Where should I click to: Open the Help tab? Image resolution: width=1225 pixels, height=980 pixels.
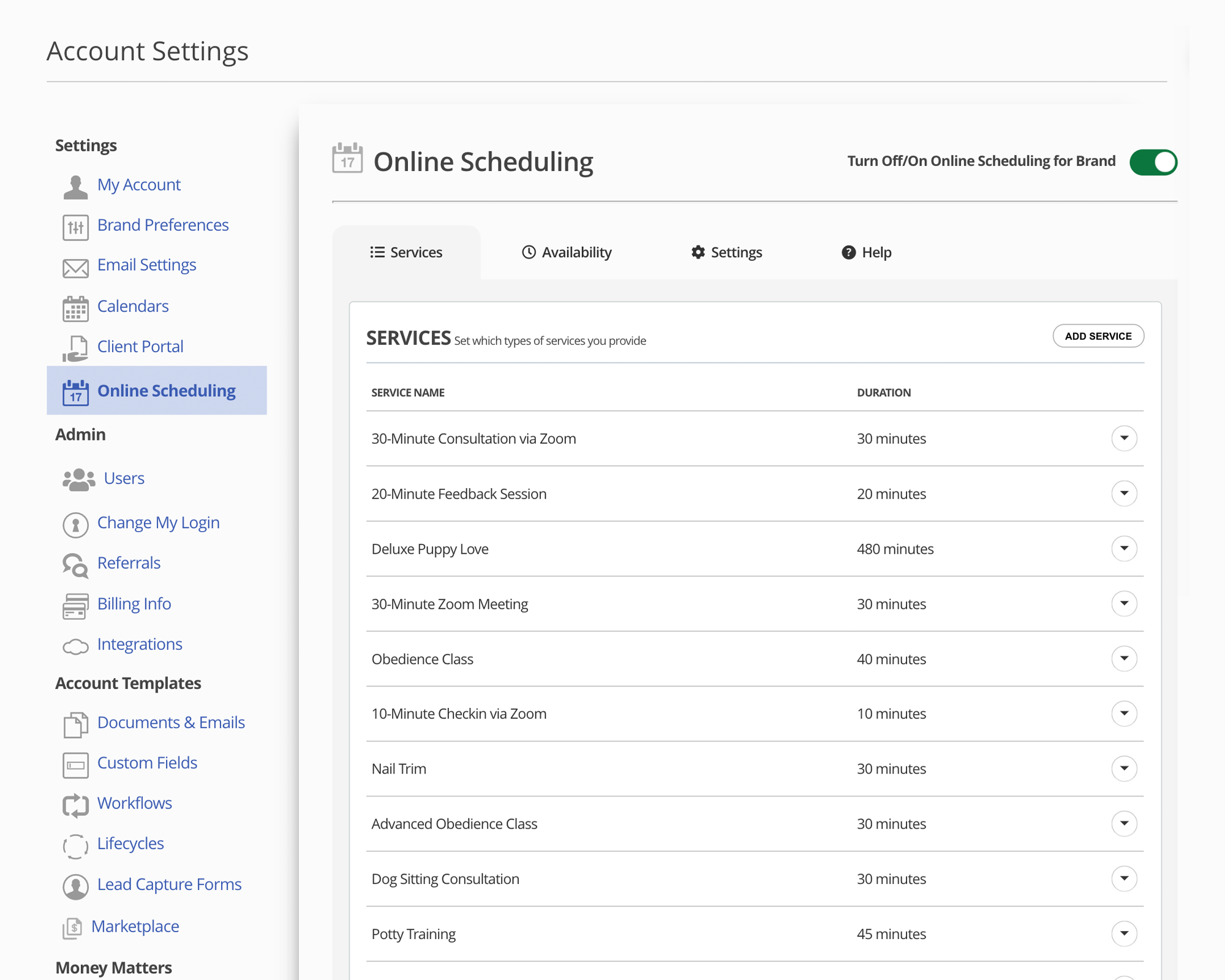[x=866, y=252]
